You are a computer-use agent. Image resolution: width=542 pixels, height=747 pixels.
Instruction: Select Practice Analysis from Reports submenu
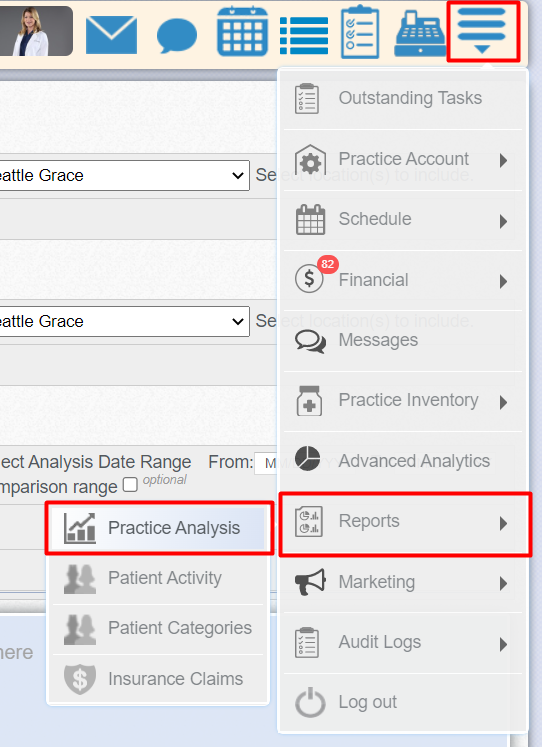(x=158, y=528)
